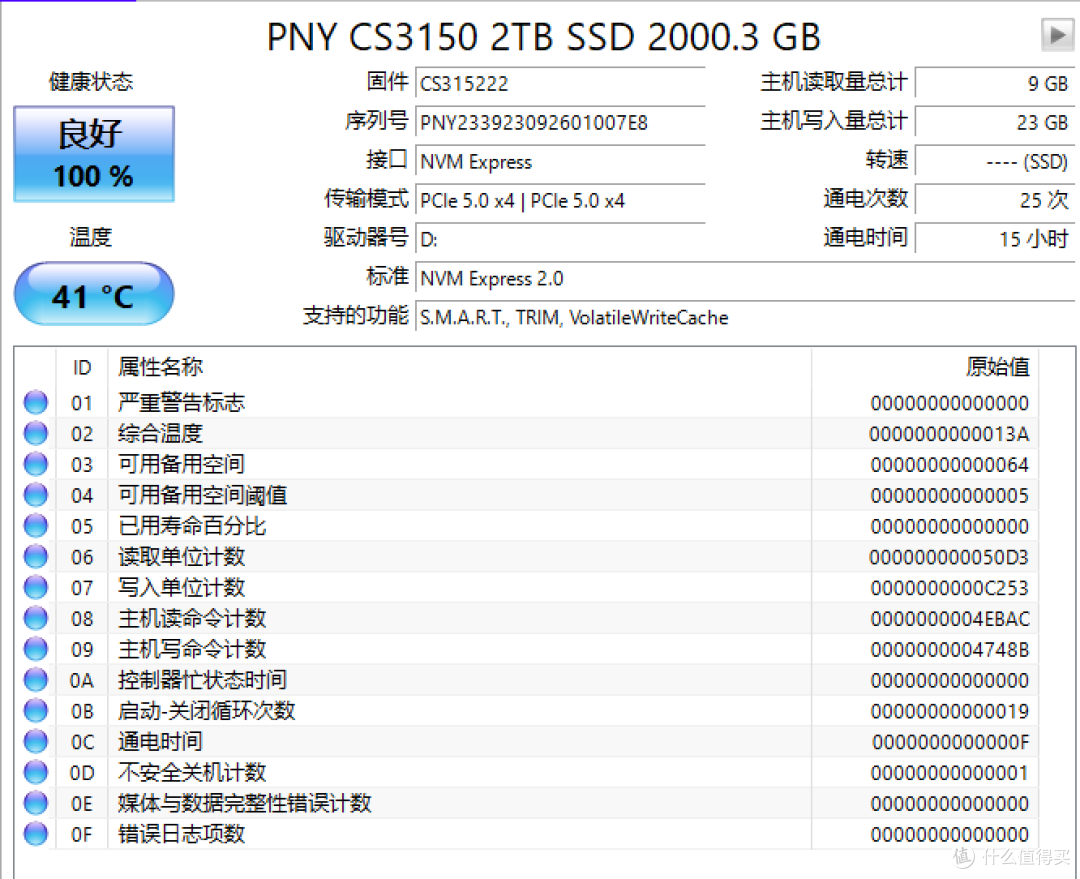This screenshot has width=1080, height=879.
Task: Click the status indicator for 控制器忙状态时间
Action: pyautogui.click(x=35, y=679)
